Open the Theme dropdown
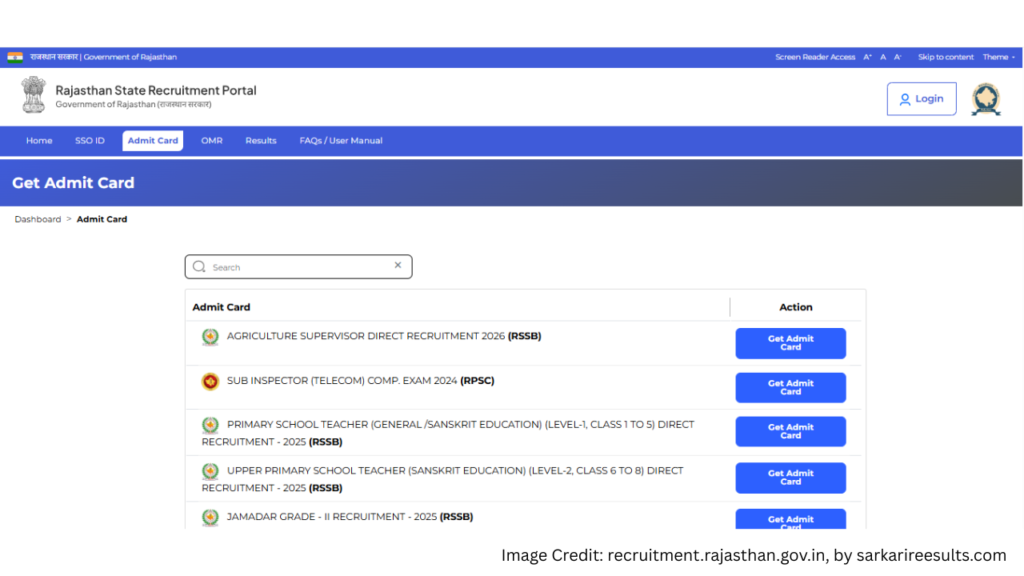This screenshot has height=576, width=1024. click(x=998, y=57)
